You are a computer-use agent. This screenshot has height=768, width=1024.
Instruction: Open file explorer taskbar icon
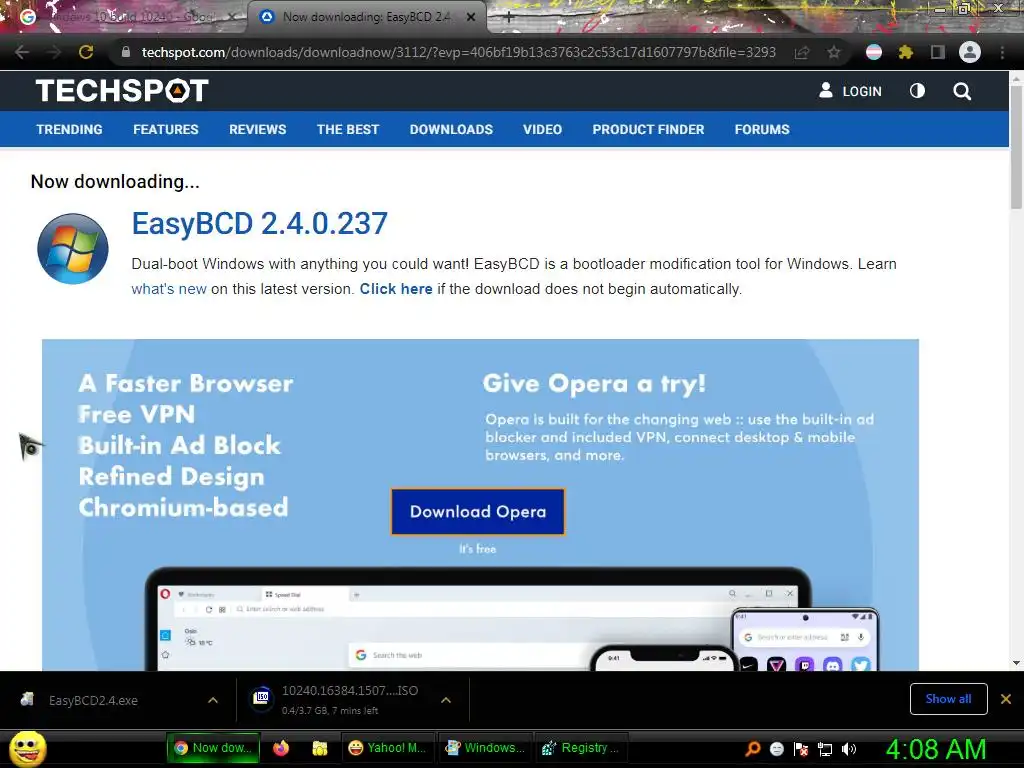tap(320, 748)
